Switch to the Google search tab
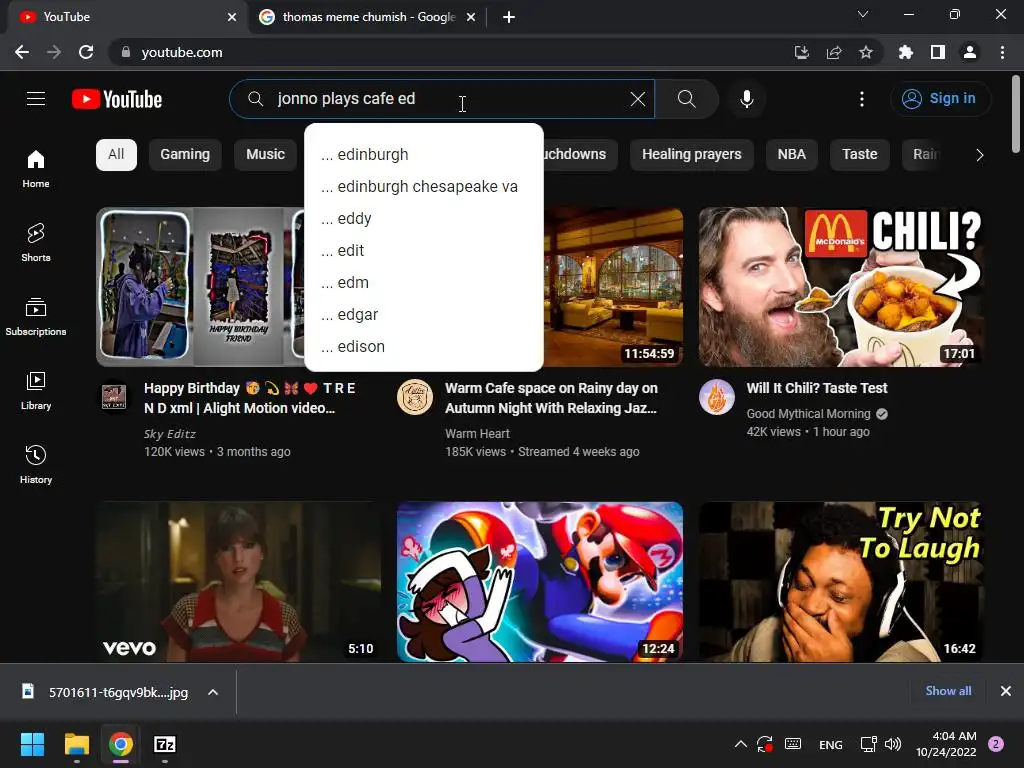This screenshot has width=1024, height=768. point(368,17)
